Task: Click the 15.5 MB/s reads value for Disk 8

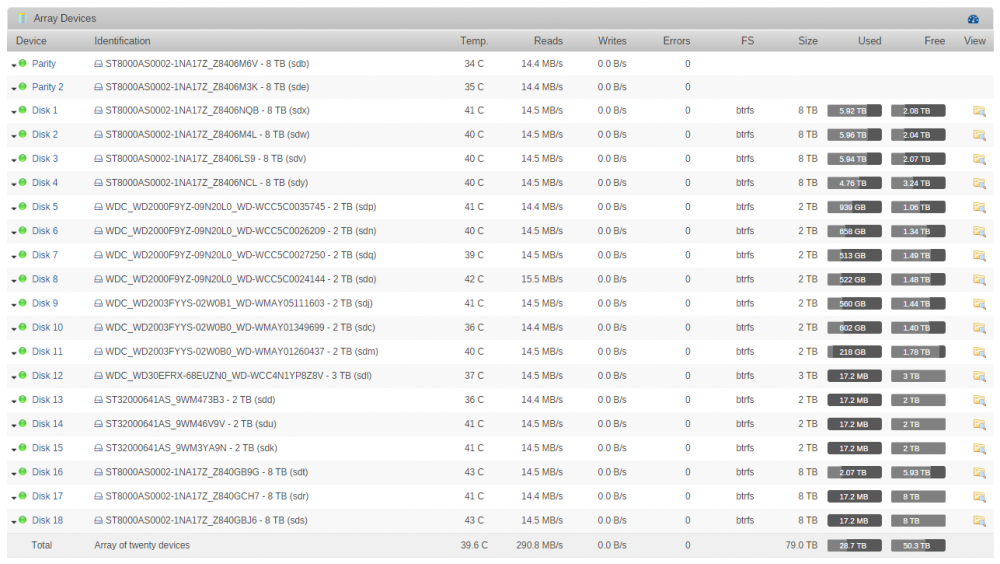Action: pyautogui.click(x=542, y=279)
